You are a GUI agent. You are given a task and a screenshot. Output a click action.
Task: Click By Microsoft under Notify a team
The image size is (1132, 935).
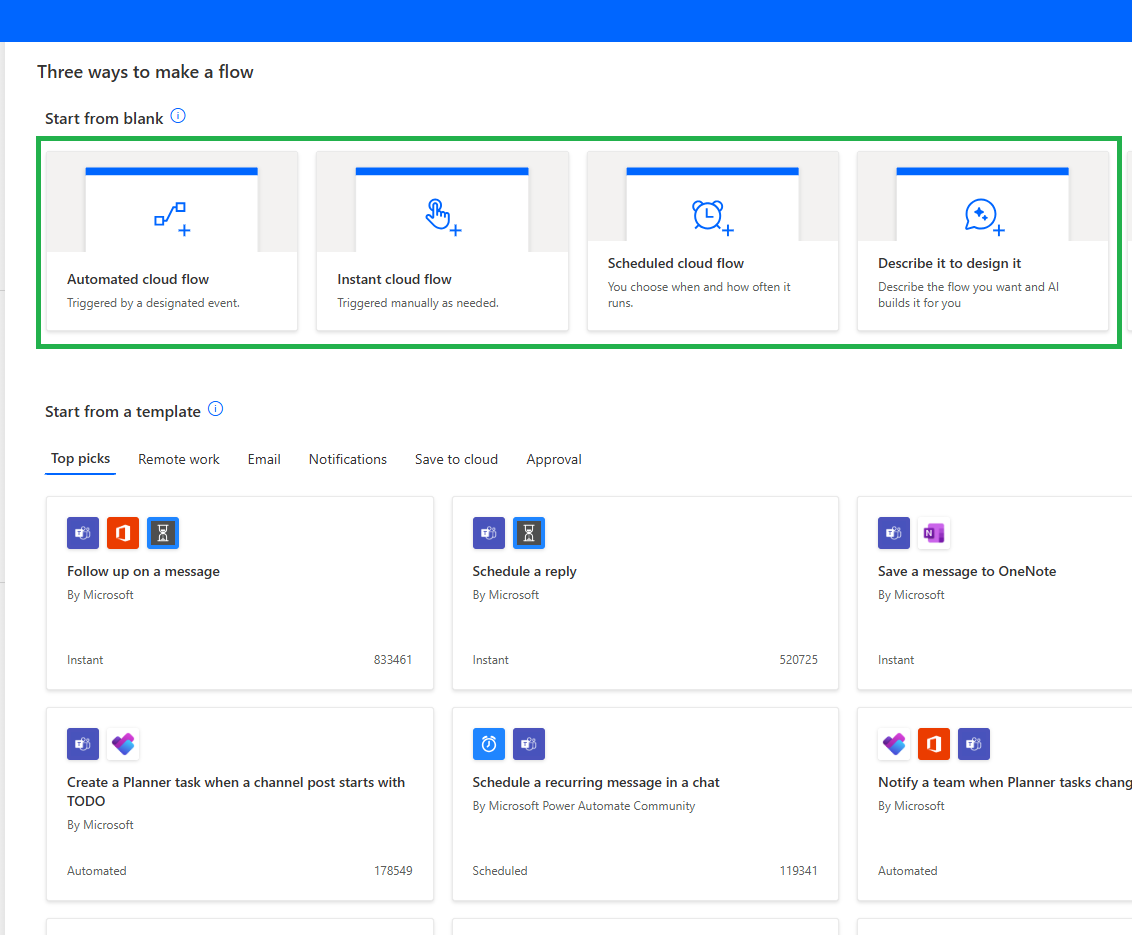pyautogui.click(x=911, y=806)
